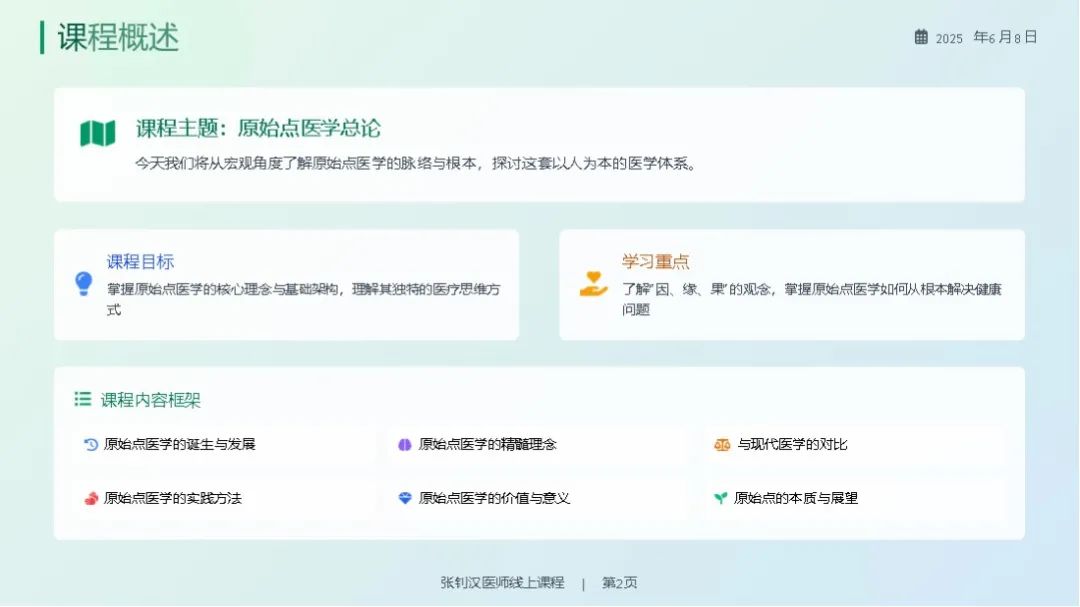Click the blue lightbulb icon for 课程目标
Screen dimensions: 1080x607
click(x=84, y=284)
